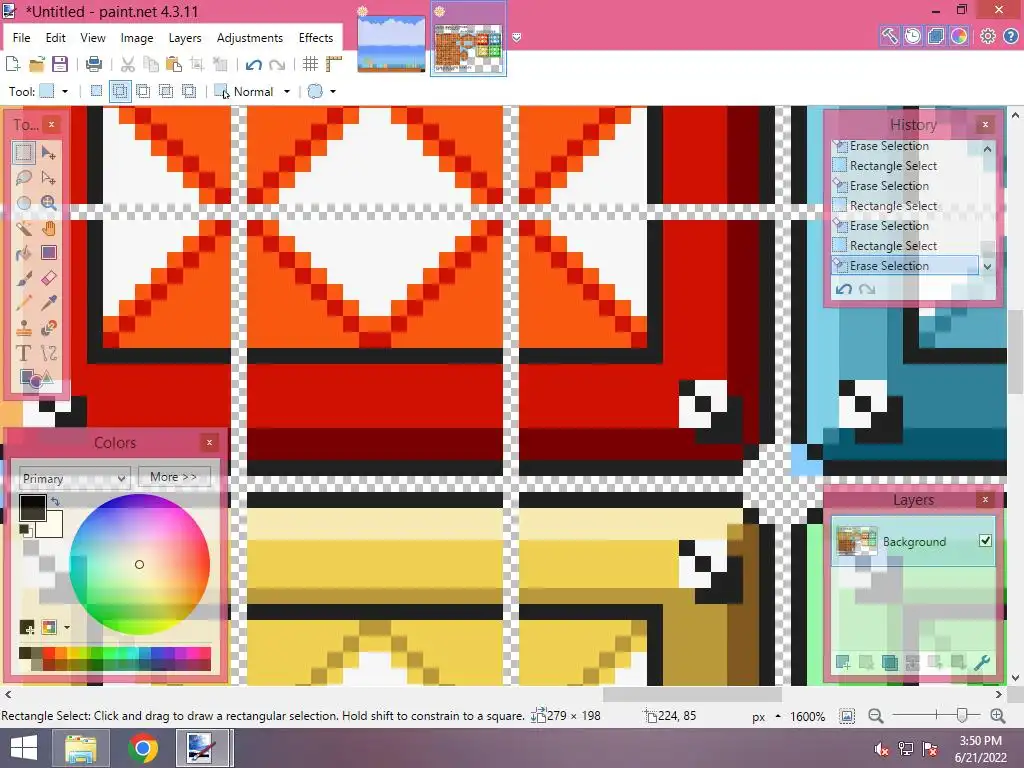Open the Layers menu
Image resolution: width=1024 pixels, height=768 pixels.
[x=185, y=38]
